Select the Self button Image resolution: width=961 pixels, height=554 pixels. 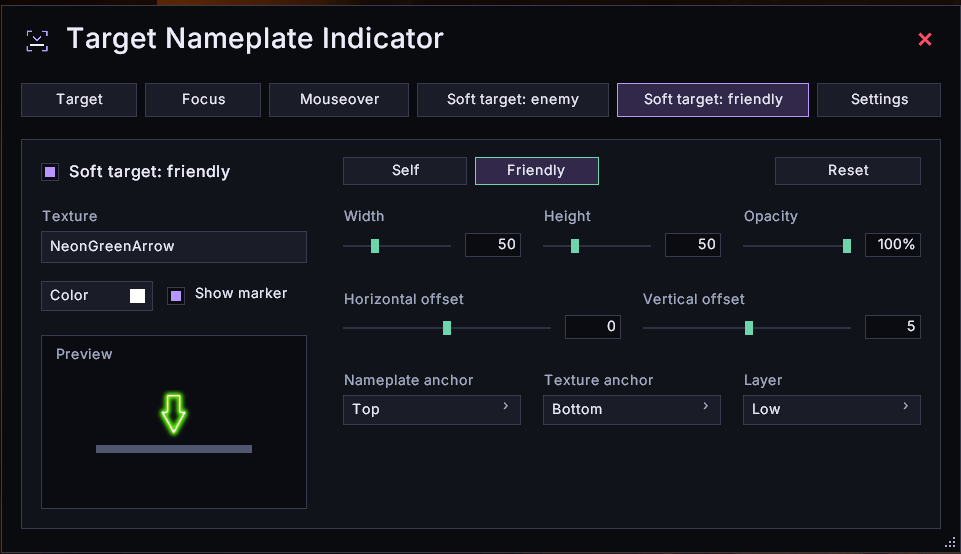(x=405, y=171)
